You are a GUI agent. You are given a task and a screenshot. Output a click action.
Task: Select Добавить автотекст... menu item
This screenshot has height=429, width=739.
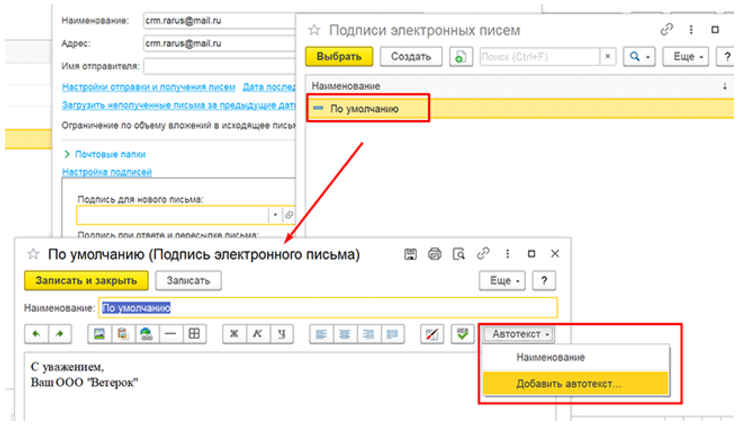tap(567, 383)
